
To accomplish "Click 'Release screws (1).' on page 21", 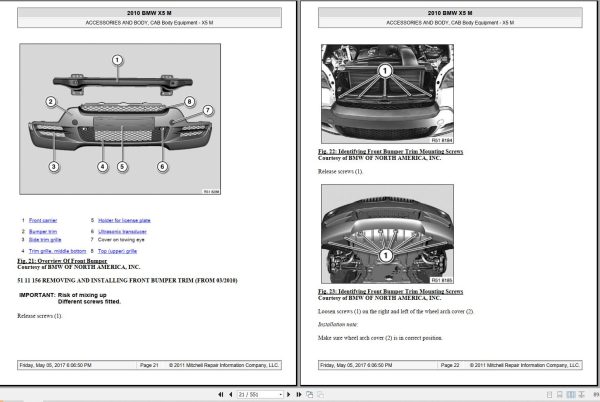I will [39, 316].
